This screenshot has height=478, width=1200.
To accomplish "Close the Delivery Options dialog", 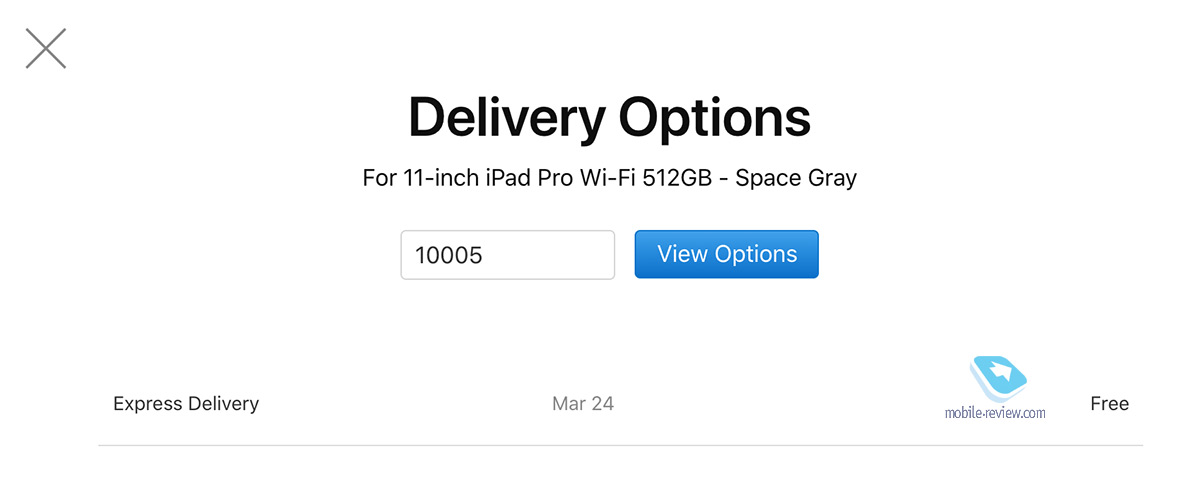I will pos(46,48).
